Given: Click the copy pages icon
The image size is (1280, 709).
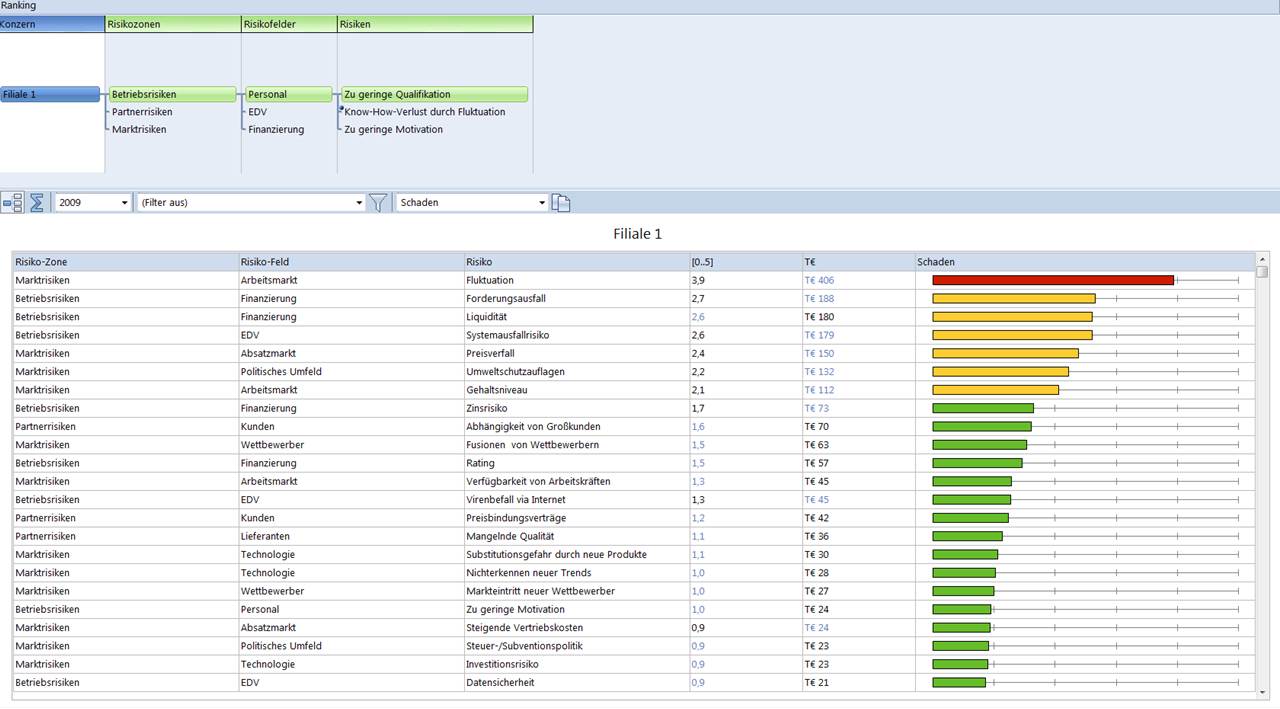Looking at the screenshot, I should click(562, 202).
